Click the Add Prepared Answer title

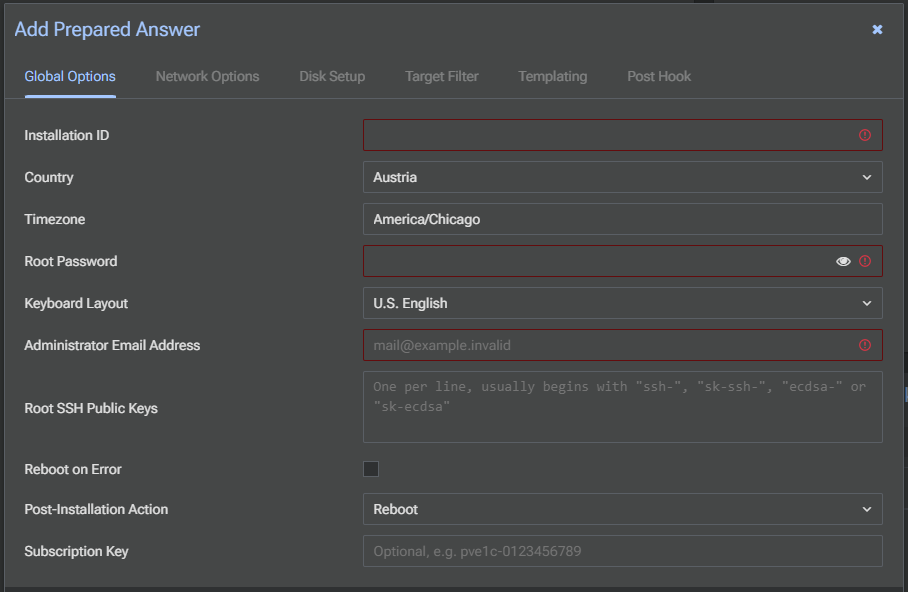(107, 30)
